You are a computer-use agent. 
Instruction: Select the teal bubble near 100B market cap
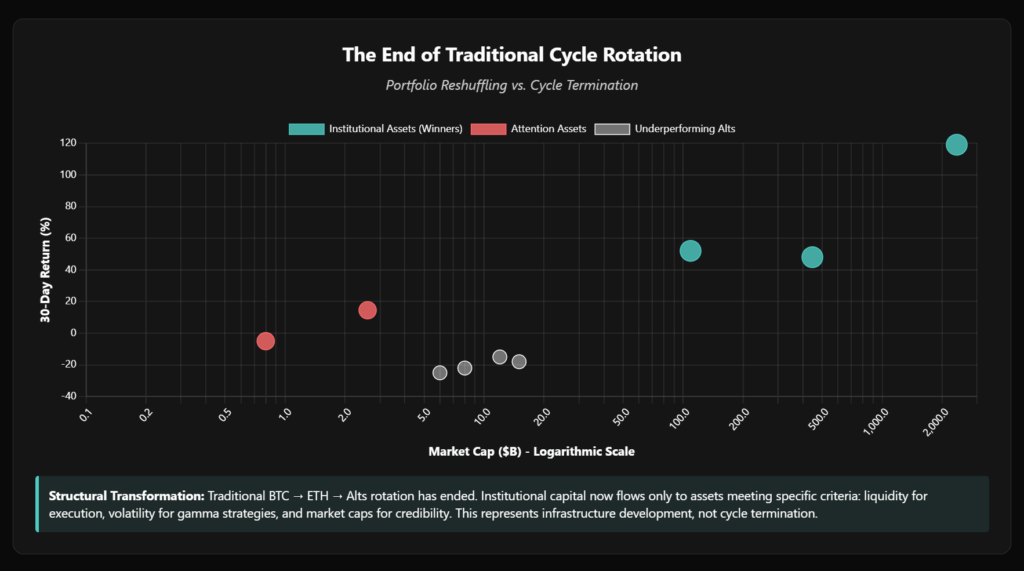click(x=690, y=251)
